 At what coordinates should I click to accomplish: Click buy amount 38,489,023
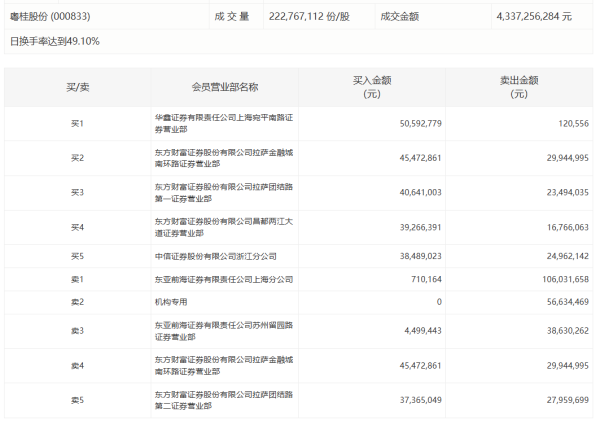[421, 256]
